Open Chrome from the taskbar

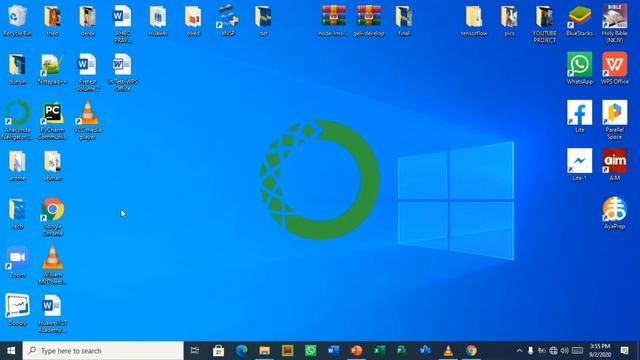(x=471, y=351)
